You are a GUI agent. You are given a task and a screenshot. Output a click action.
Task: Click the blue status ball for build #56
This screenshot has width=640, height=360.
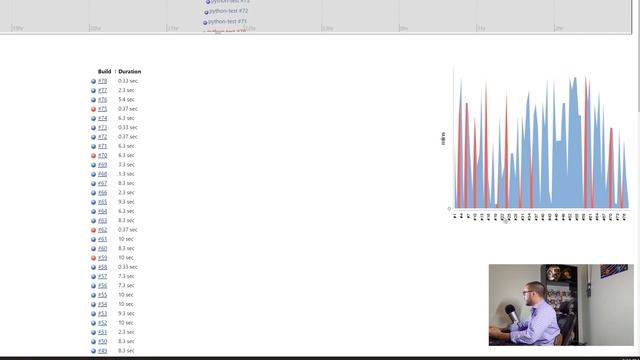click(93, 286)
